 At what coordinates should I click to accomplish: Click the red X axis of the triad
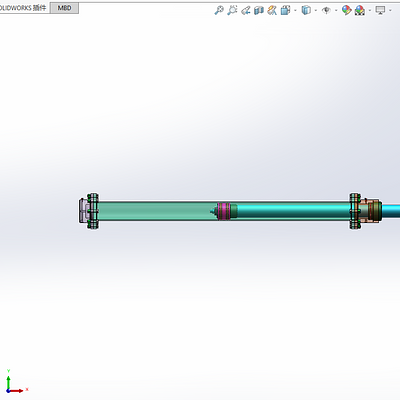tap(17, 390)
